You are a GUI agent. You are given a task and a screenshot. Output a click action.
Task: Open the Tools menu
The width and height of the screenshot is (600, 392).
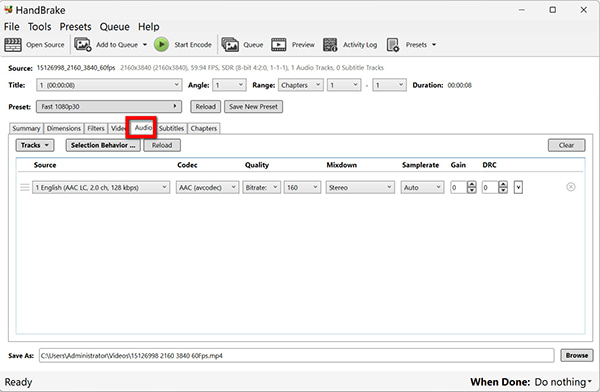[x=39, y=27]
